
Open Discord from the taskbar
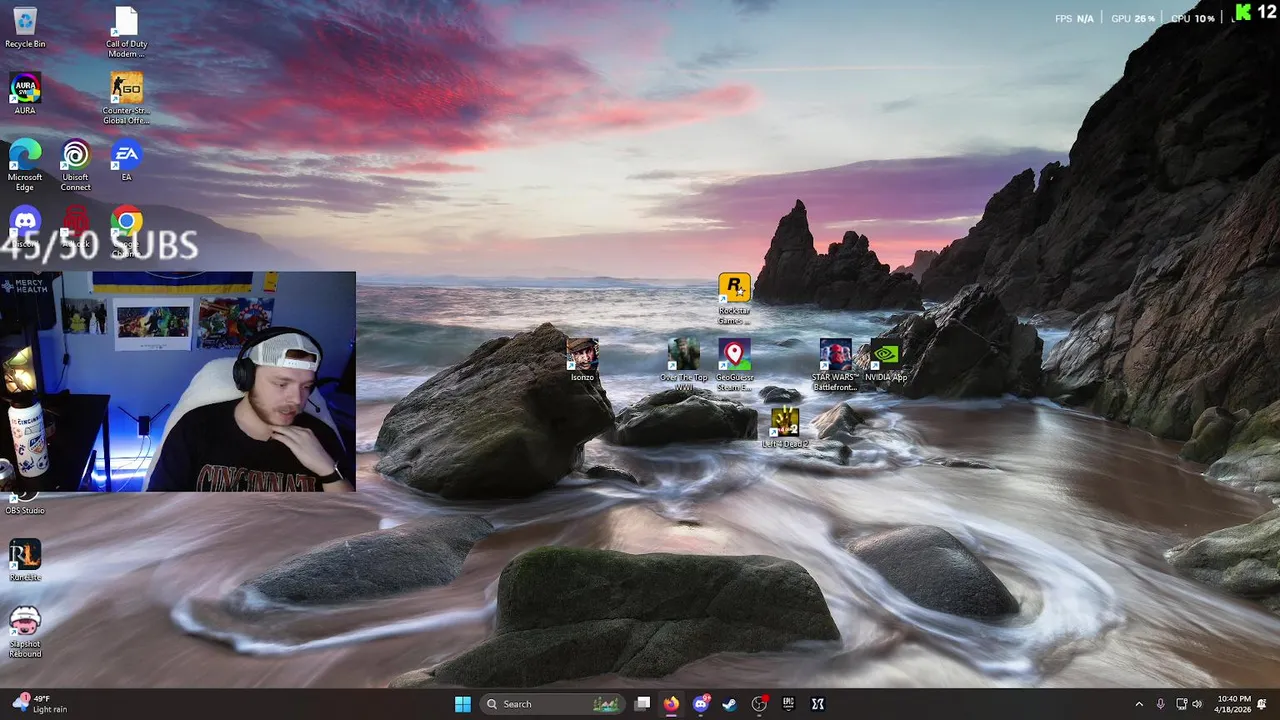tap(701, 704)
